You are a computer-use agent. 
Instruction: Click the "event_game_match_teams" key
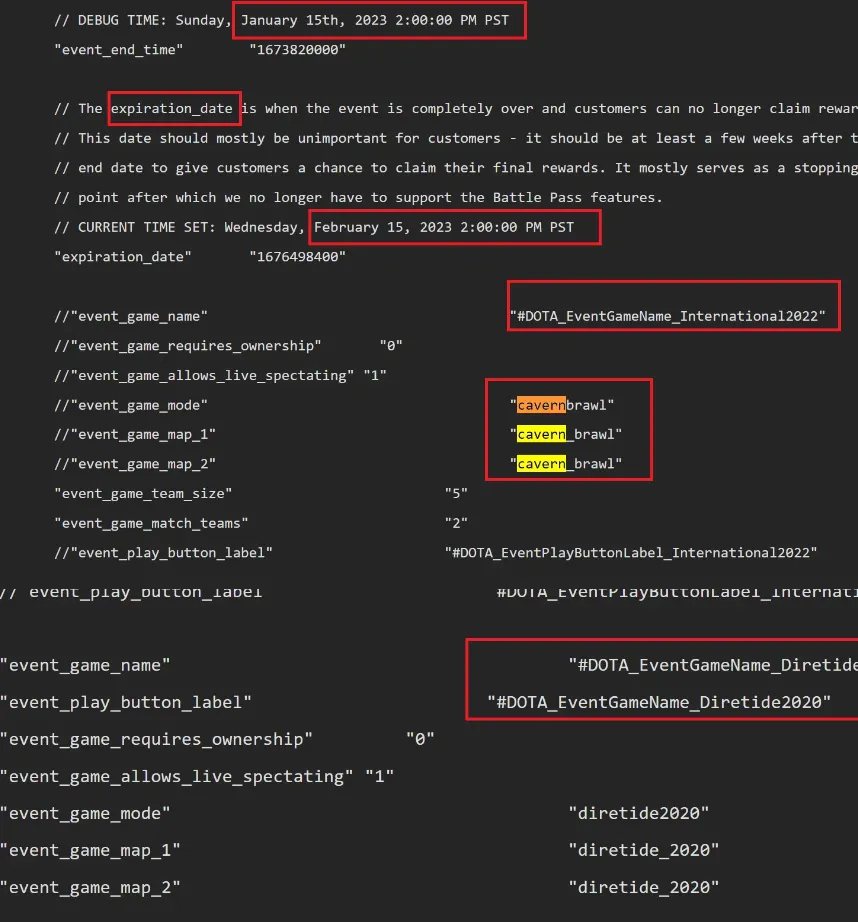151,523
